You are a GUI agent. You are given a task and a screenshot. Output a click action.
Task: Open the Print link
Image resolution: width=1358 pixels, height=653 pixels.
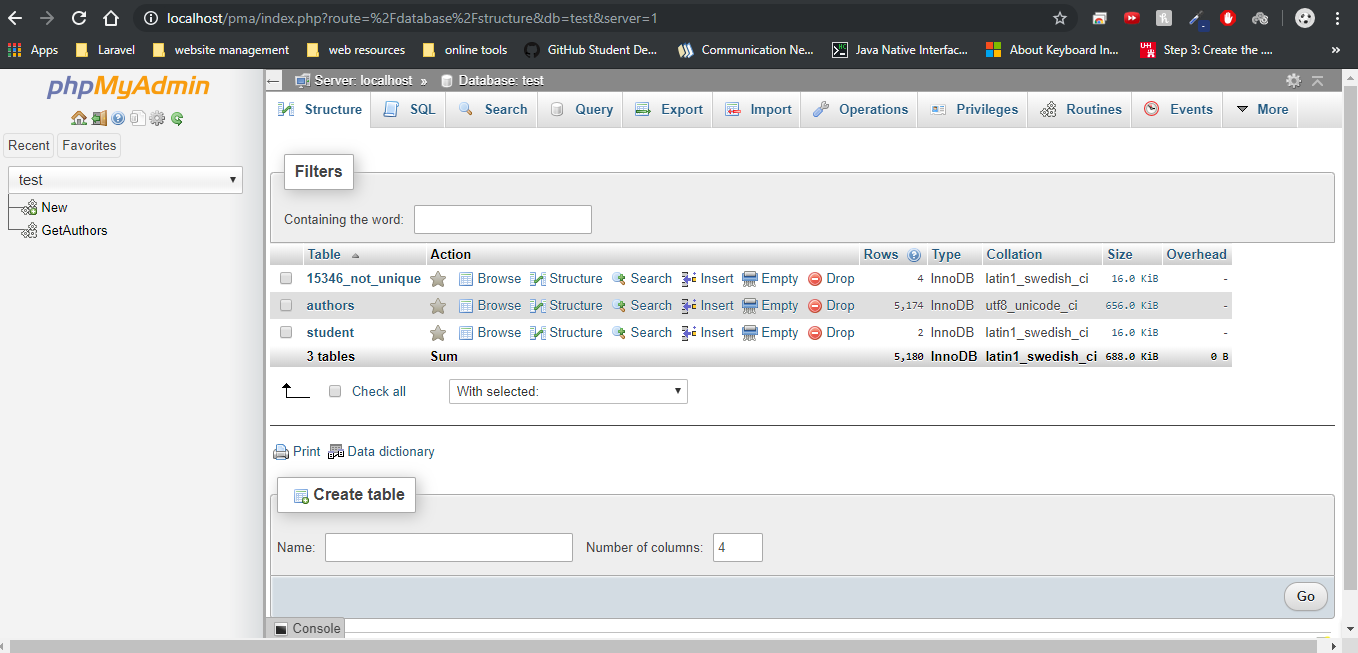297,452
